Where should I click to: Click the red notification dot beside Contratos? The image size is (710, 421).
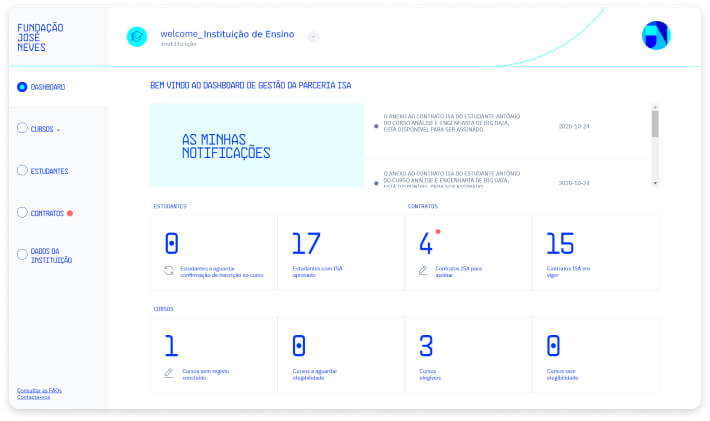coord(70,213)
